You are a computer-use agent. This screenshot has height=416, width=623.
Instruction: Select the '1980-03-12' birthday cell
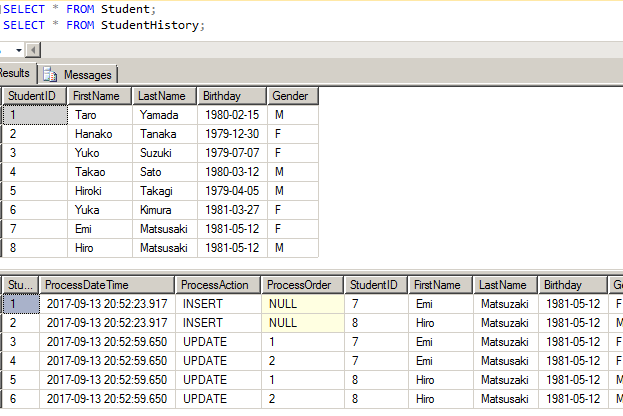point(232,172)
